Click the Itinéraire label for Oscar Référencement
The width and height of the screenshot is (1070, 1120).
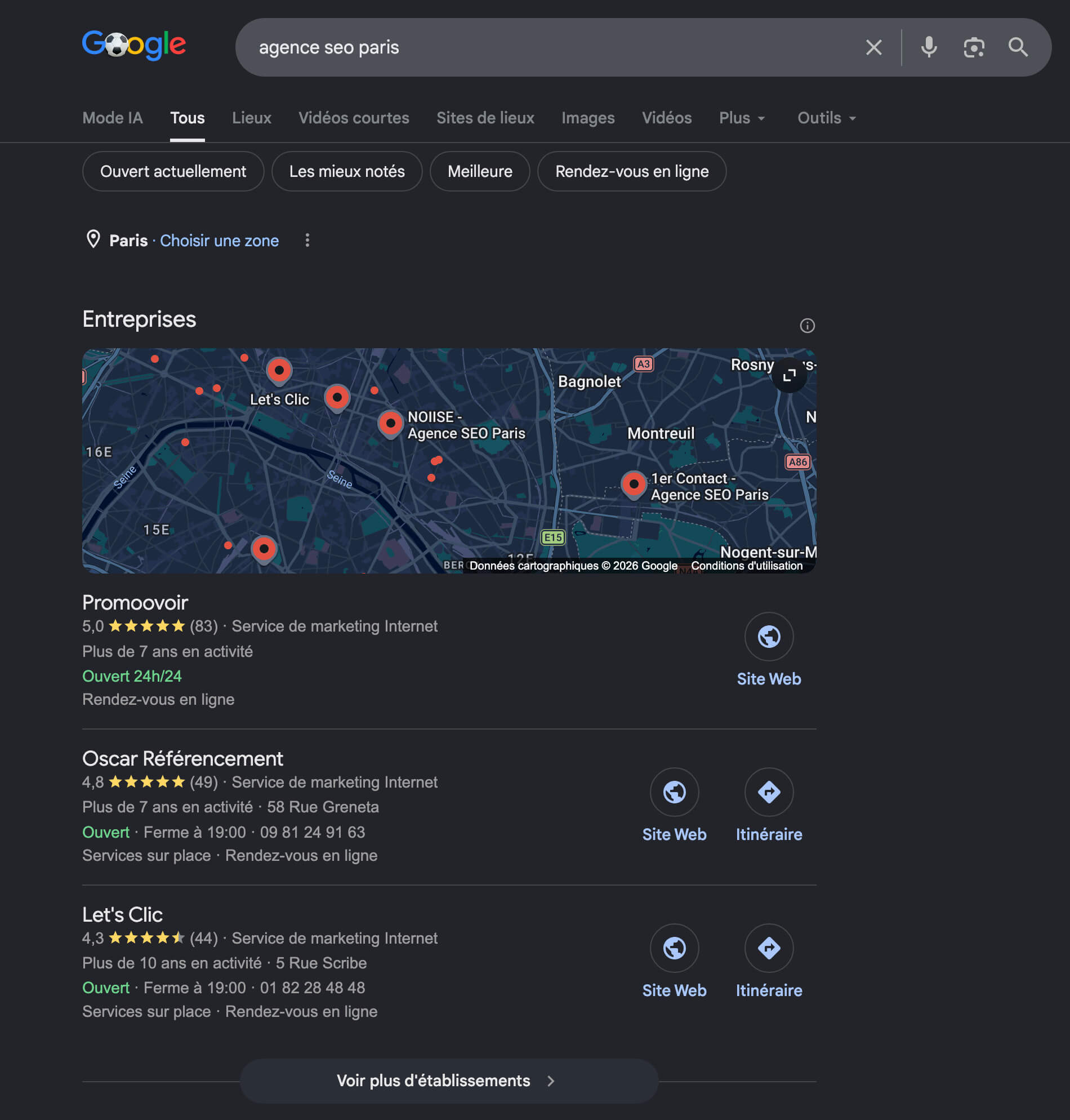[769, 835]
